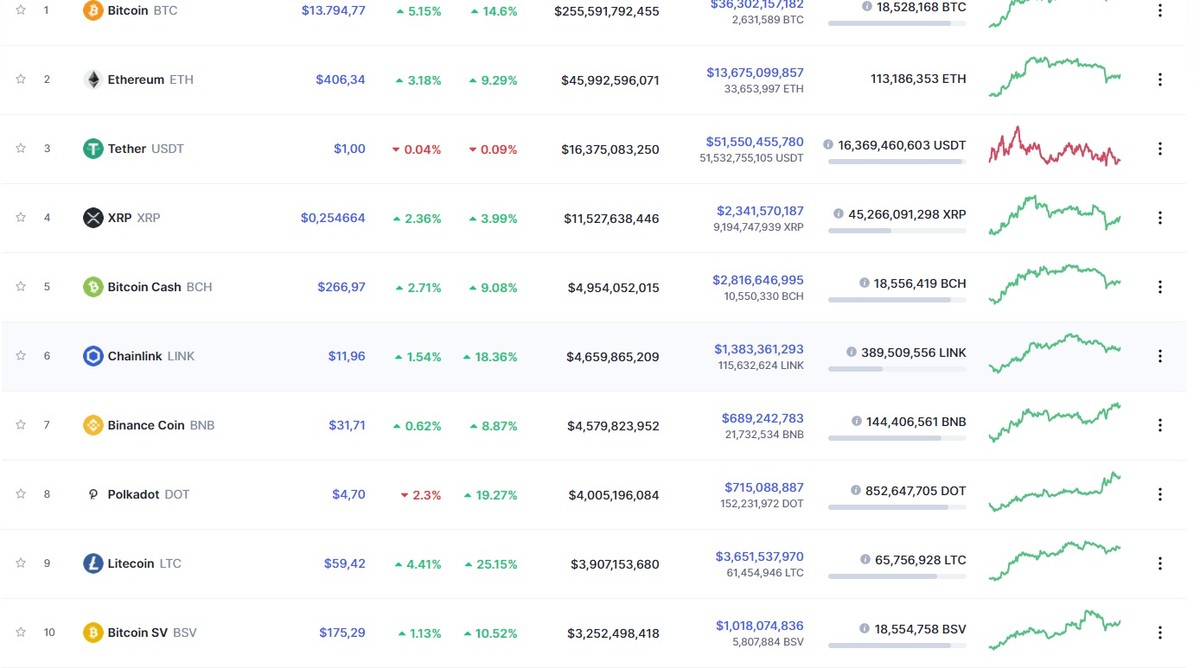Open the three-dot menu for Bitcoin
This screenshot has height=668, width=1200.
tap(1159, 10)
